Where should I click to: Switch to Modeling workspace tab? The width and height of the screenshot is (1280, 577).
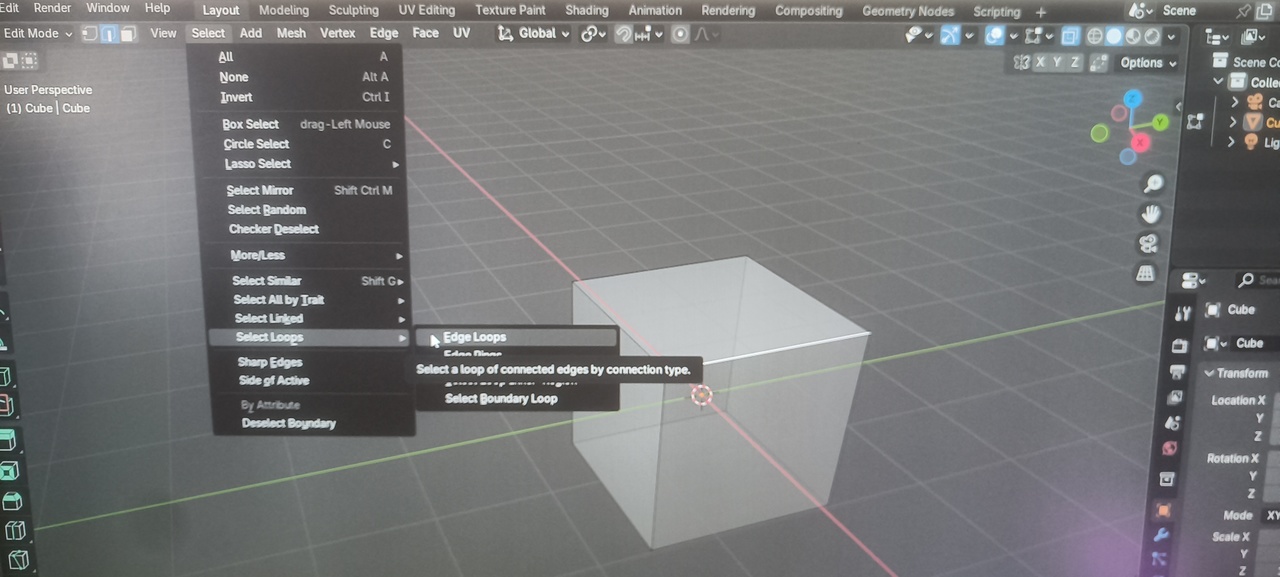pos(283,11)
